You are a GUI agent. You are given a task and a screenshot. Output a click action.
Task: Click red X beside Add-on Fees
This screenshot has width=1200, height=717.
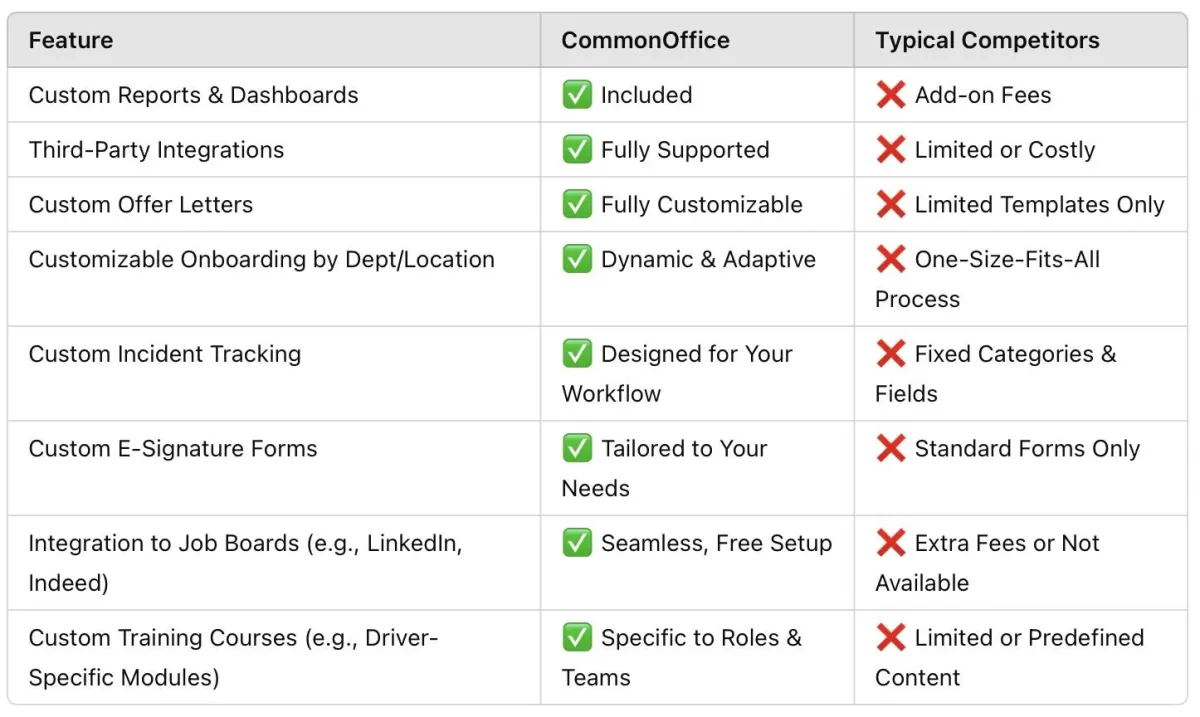coord(890,95)
